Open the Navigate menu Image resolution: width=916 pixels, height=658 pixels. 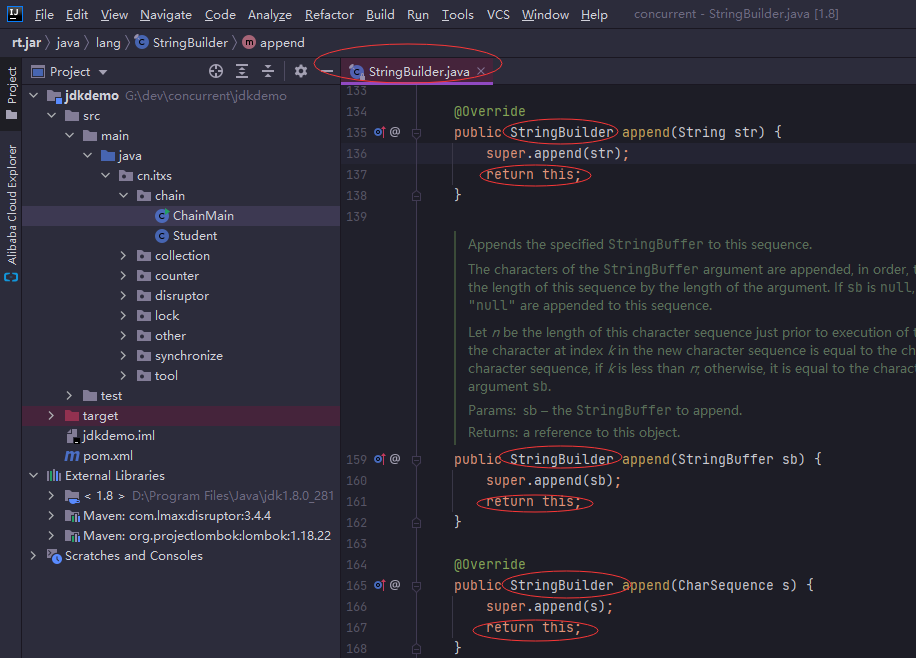(x=166, y=15)
